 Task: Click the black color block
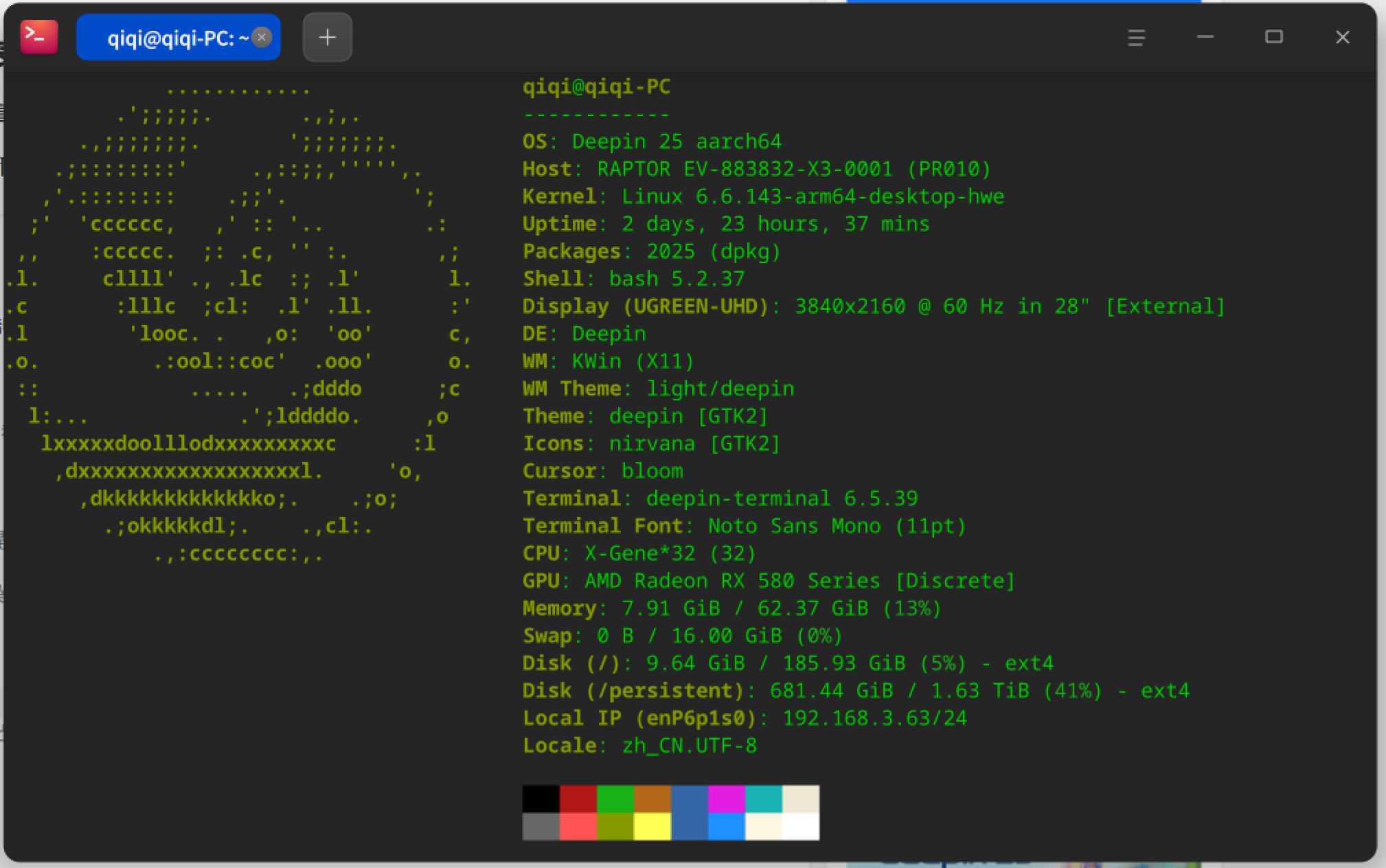tap(541, 799)
